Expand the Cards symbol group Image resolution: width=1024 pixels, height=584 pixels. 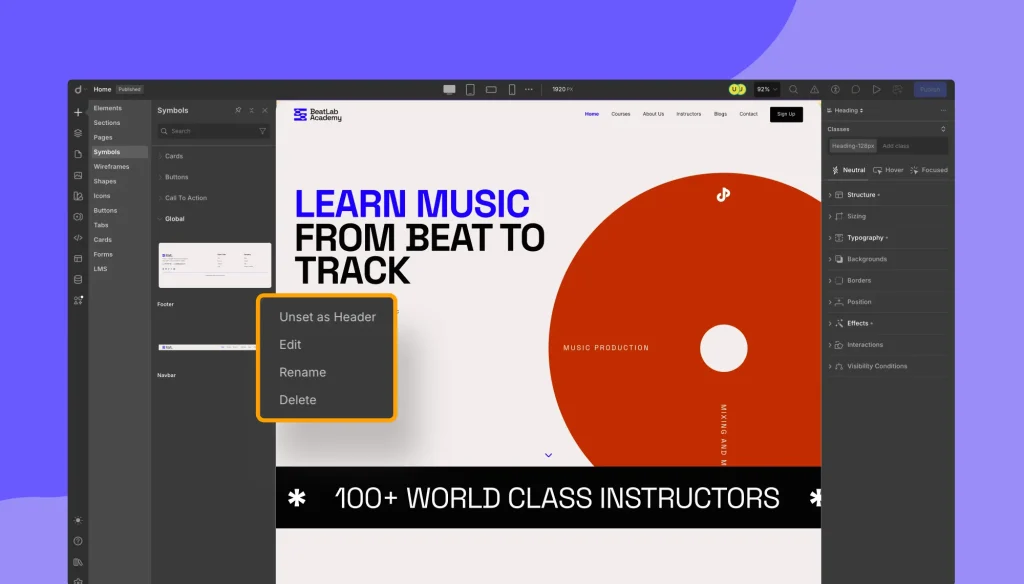tap(174, 156)
